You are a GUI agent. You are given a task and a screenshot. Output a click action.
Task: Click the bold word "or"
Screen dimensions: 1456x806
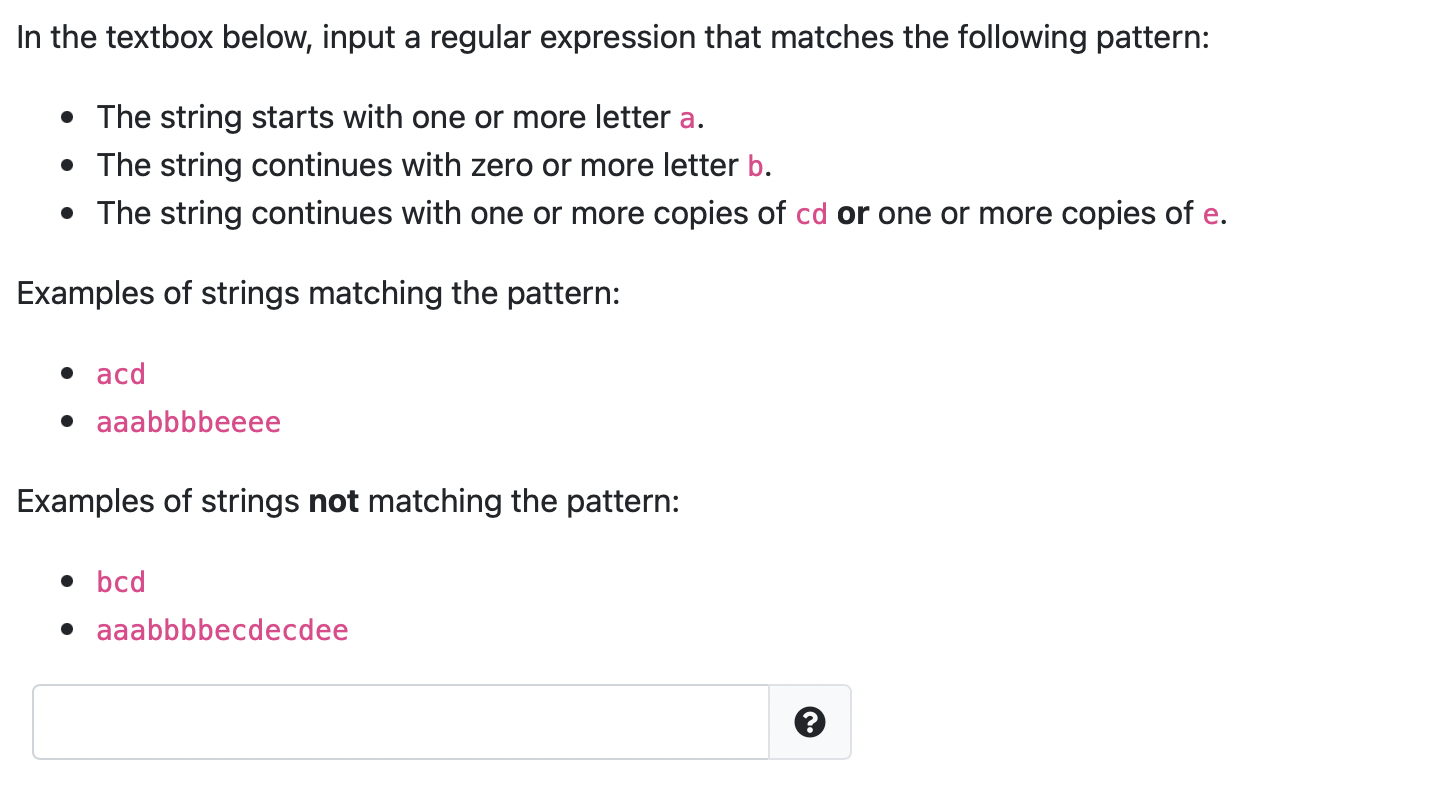pyautogui.click(x=852, y=213)
